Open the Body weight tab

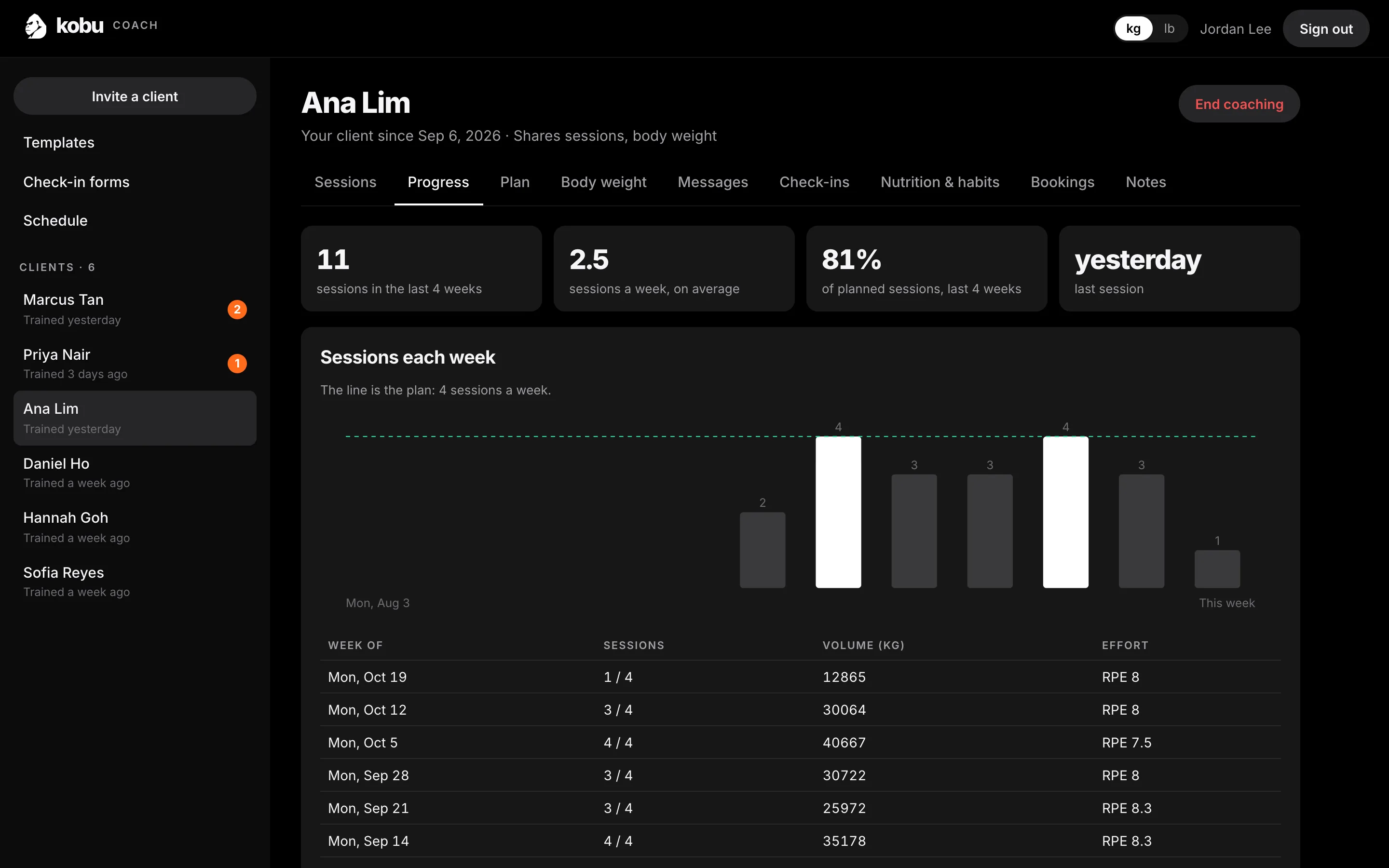coord(604,182)
